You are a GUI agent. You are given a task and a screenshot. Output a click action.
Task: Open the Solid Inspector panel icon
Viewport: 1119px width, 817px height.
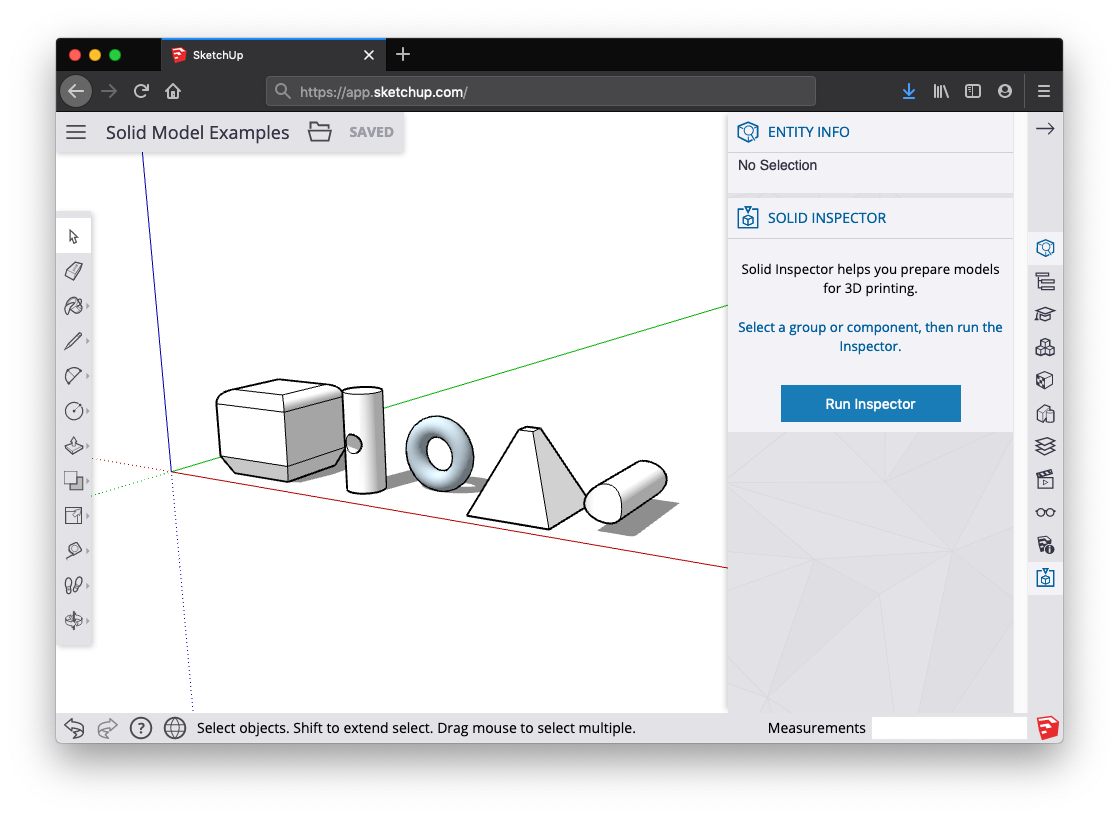(x=1045, y=578)
